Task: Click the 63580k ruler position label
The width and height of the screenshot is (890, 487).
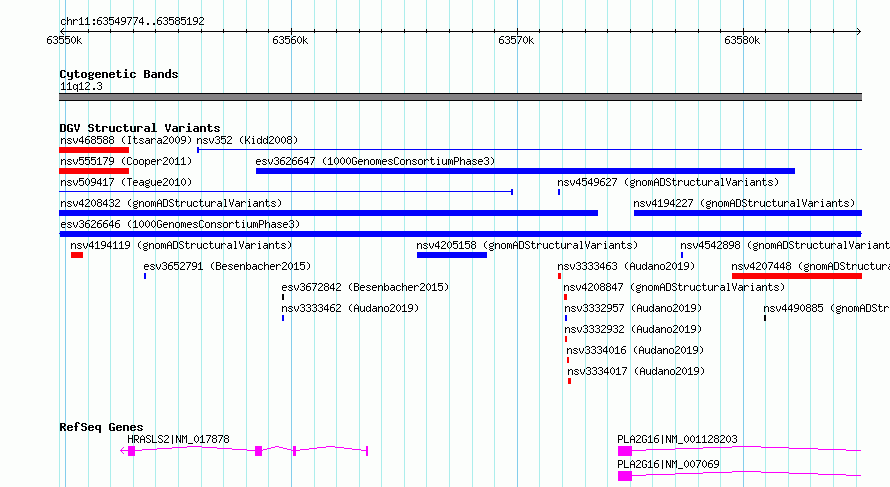Action: pos(742,40)
